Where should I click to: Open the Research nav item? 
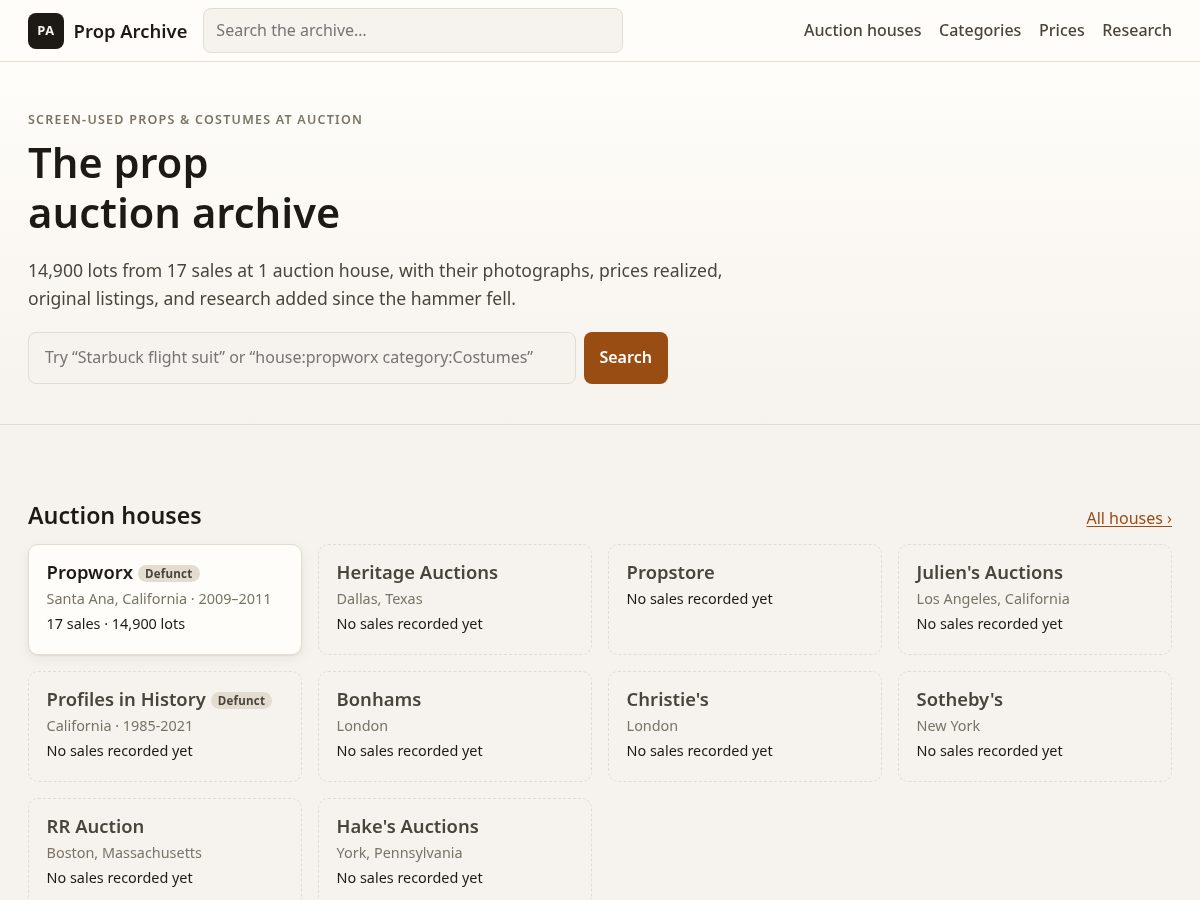click(1137, 31)
